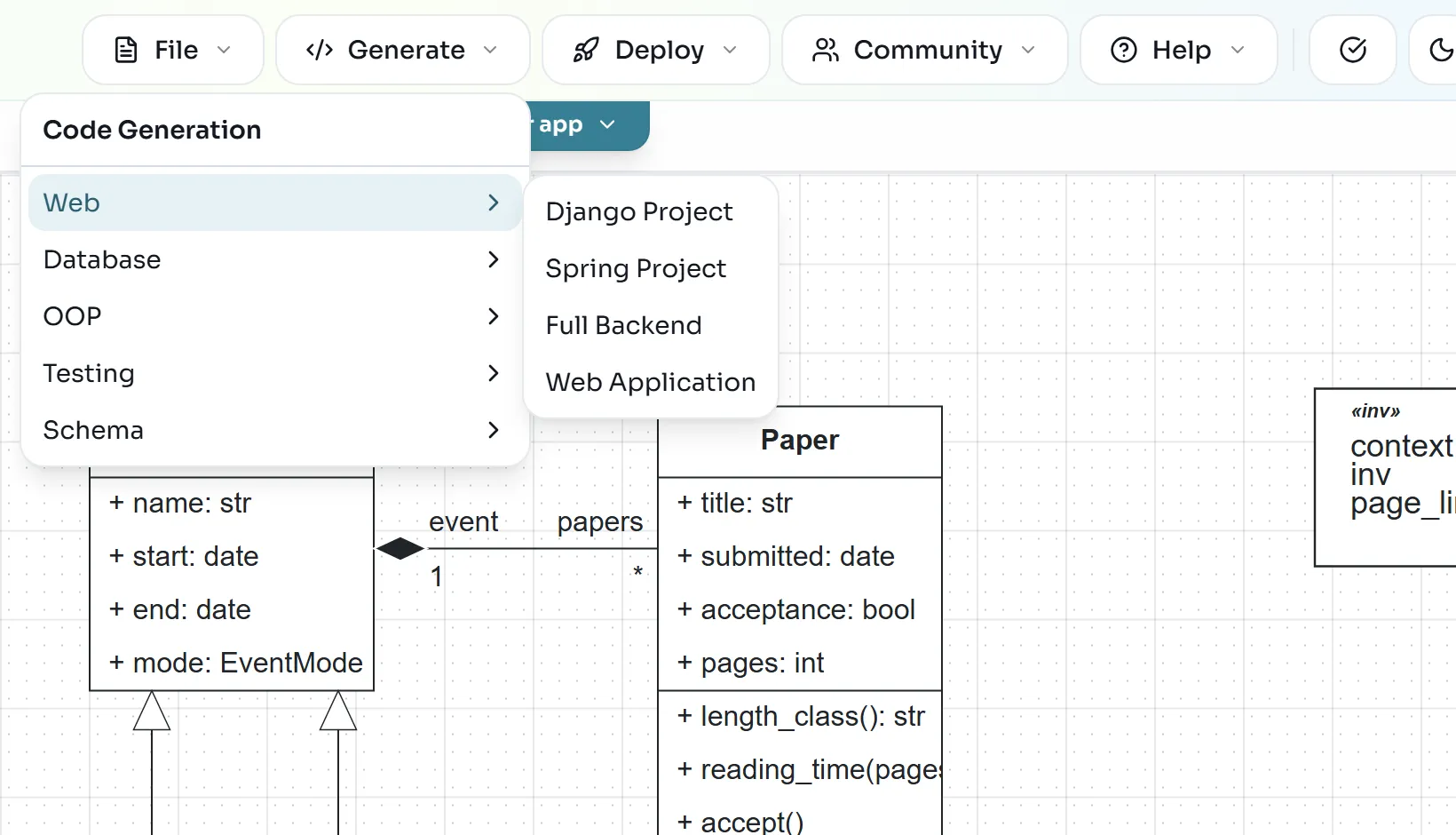Expand the OOP submenu
Image resolution: width=1456 pixels, height=835 pixels.
(x=274, y=316)
